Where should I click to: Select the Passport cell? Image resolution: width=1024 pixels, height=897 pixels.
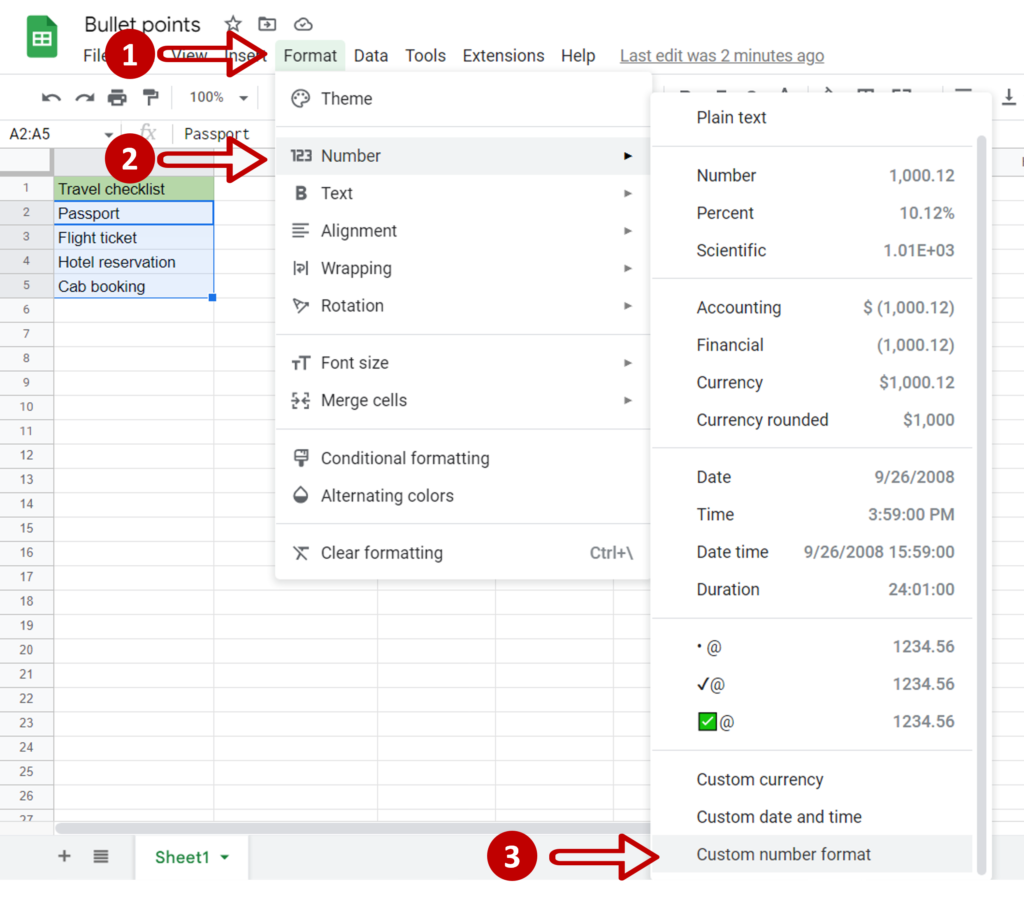(134, 213)
